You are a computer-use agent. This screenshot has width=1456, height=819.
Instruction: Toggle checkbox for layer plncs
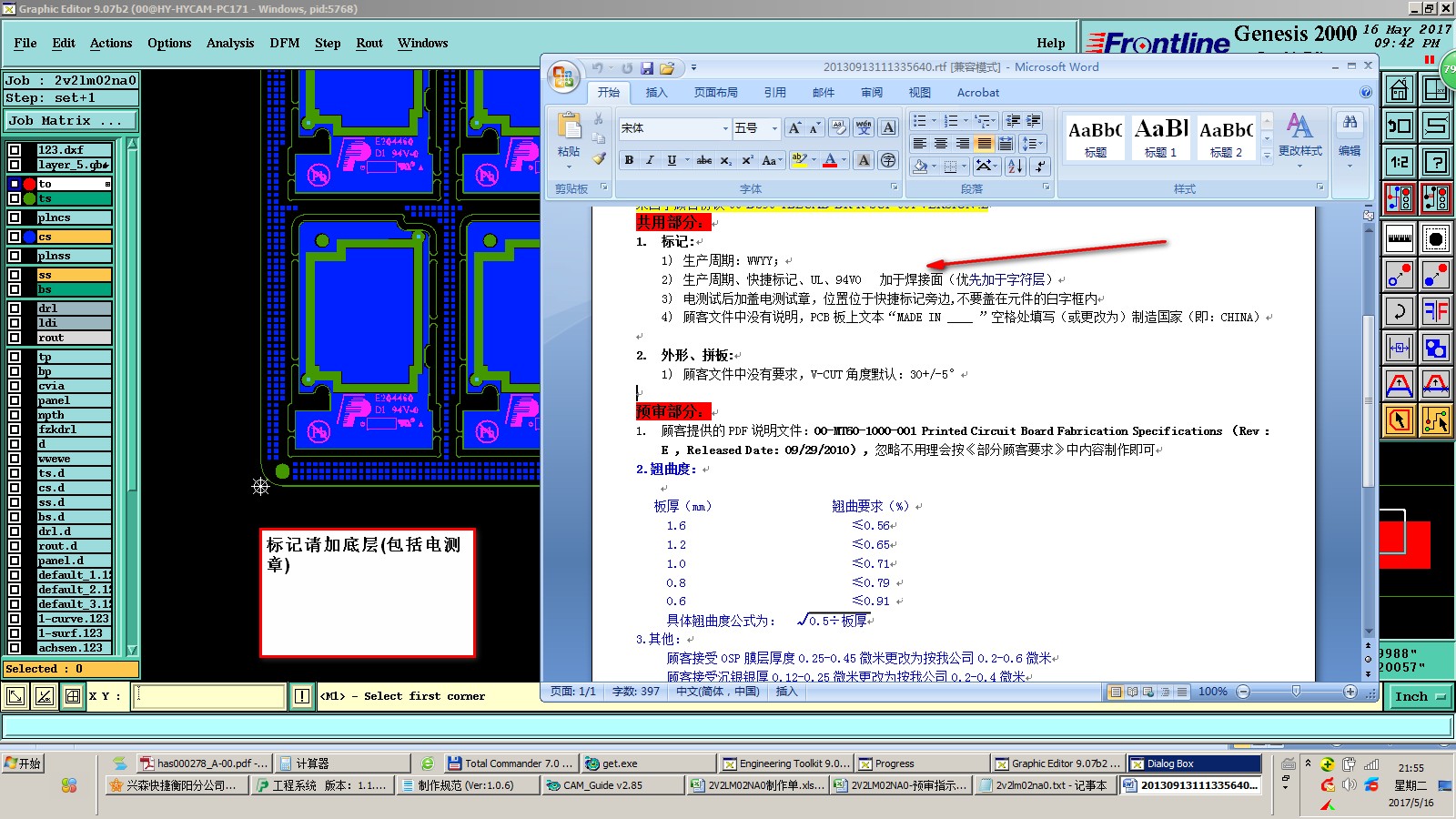click(15, 217)
